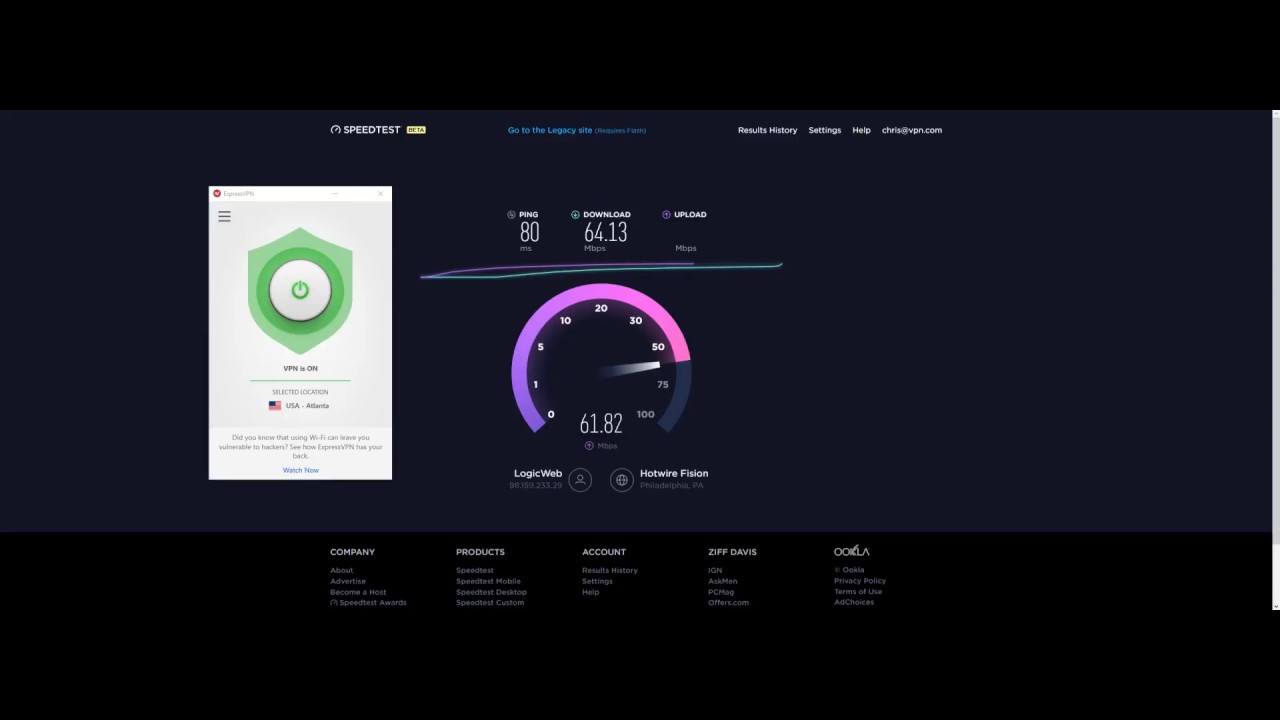
Task: Open Speedtest link under Products
Action: [475, 570]
